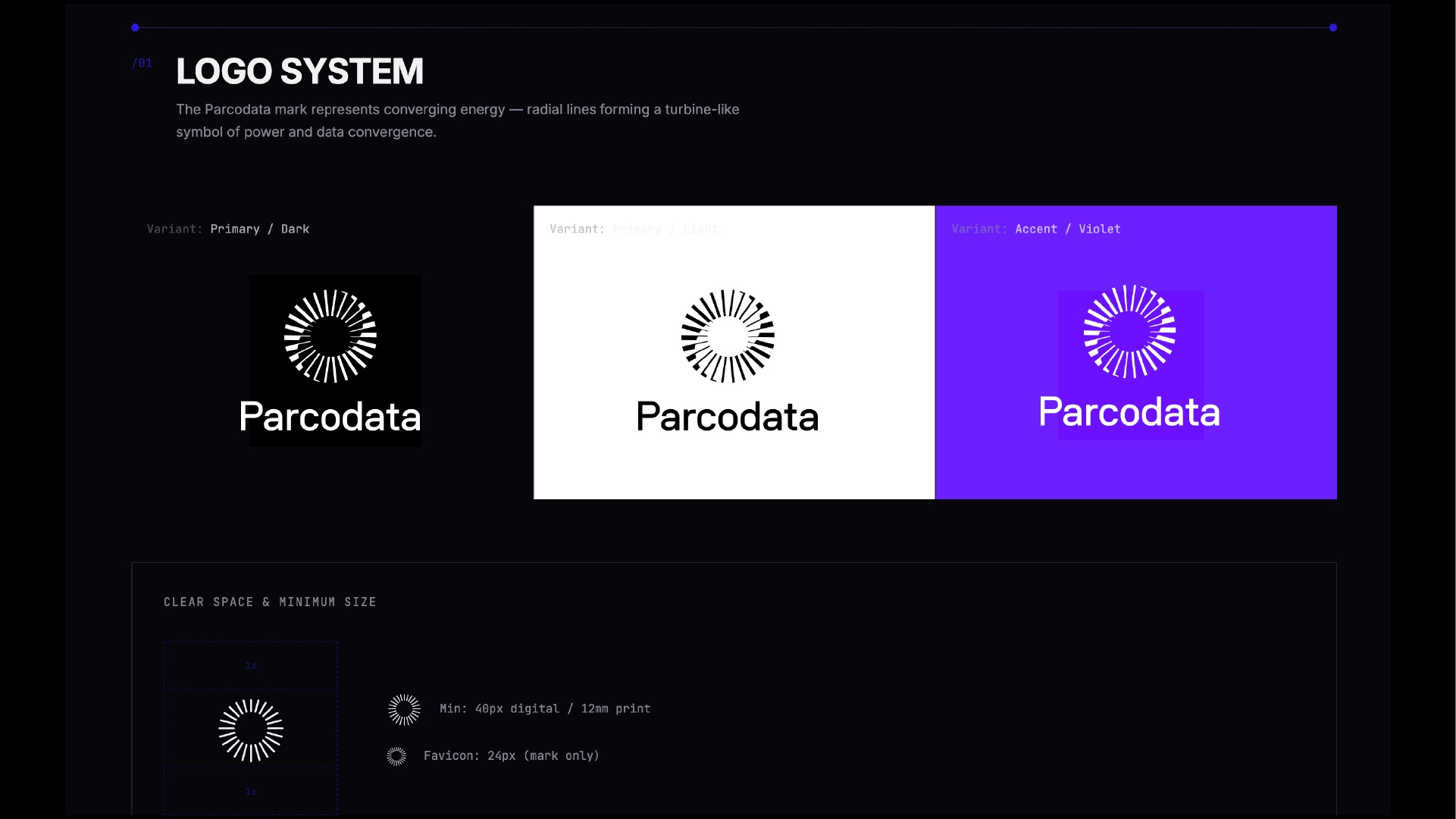Click the LOGO SYSTEM heading
This screenshot has height=819, width=1456.
[299, 72]
